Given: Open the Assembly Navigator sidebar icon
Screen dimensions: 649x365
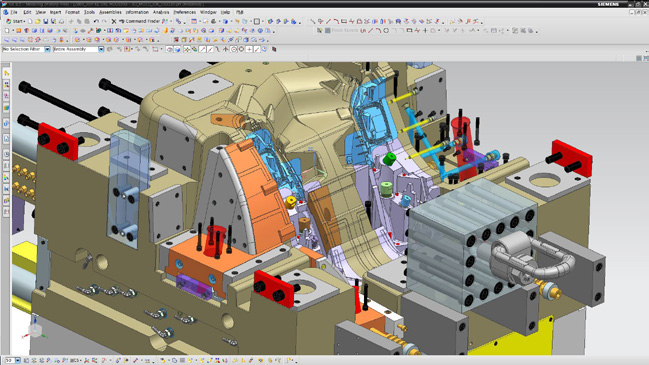Looking at the screenshot, I should pyautogui.click(x=6, y=84).
